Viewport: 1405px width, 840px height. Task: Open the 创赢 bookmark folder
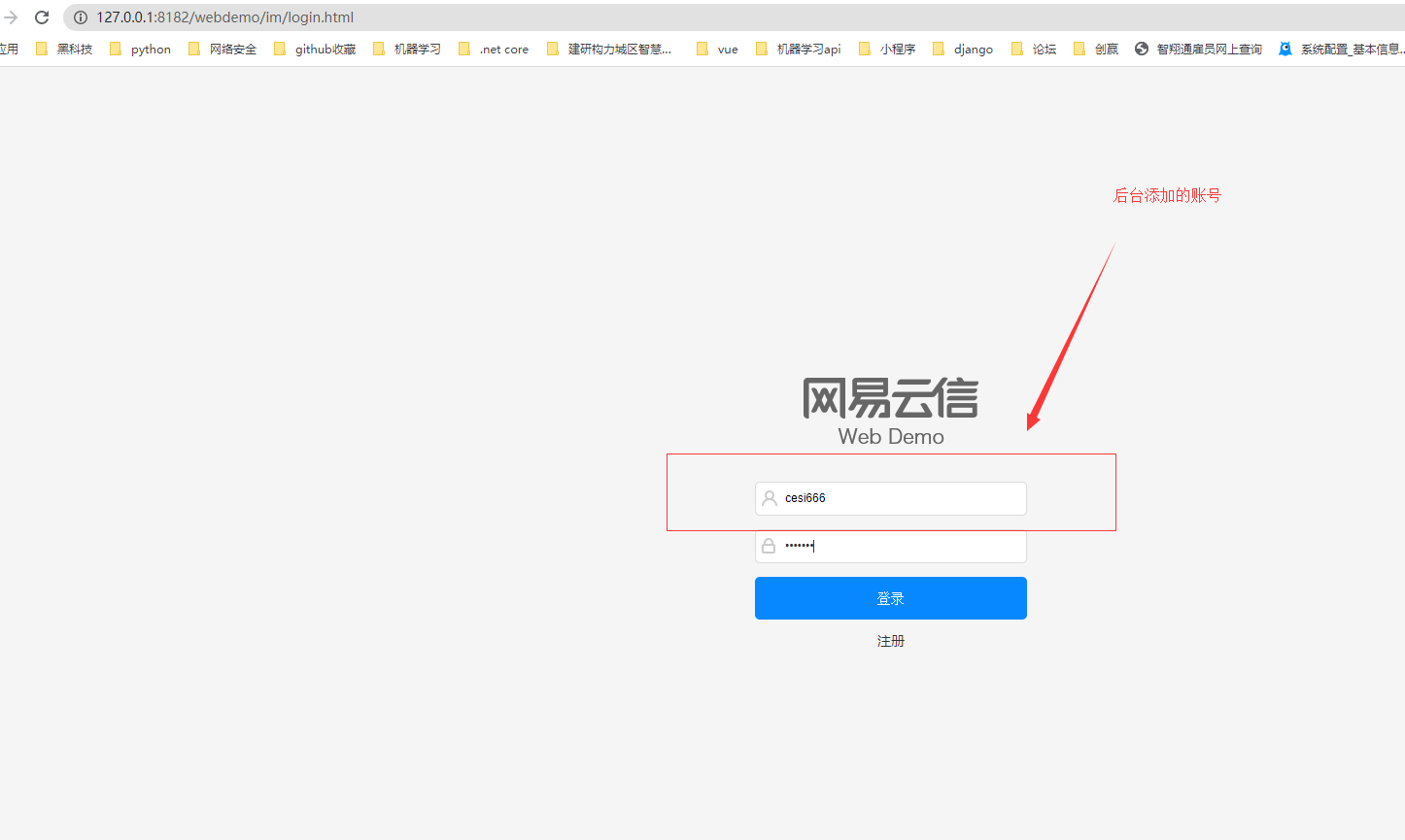coord(1096,49)
